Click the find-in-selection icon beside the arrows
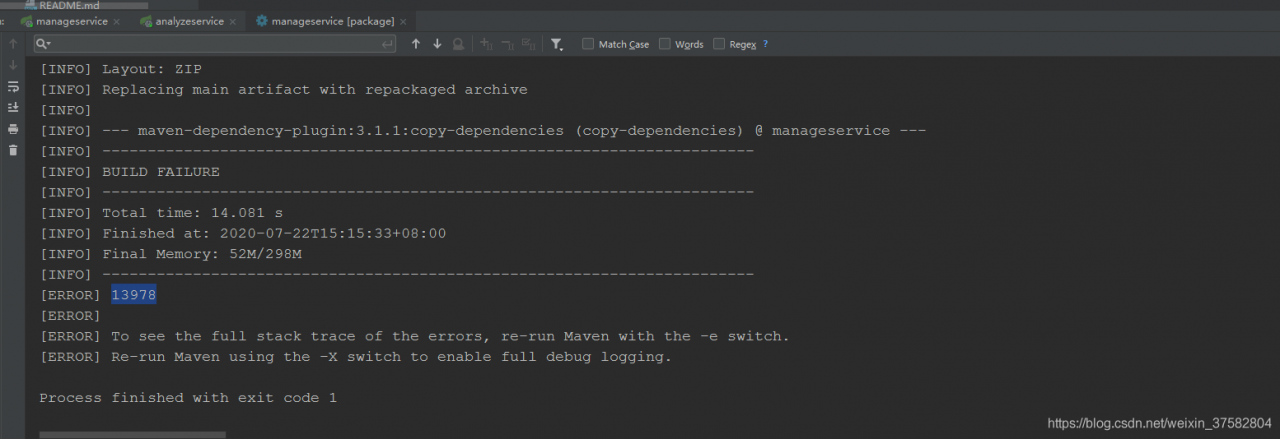This screenshot has height=439, width=1280. [458, 44]
